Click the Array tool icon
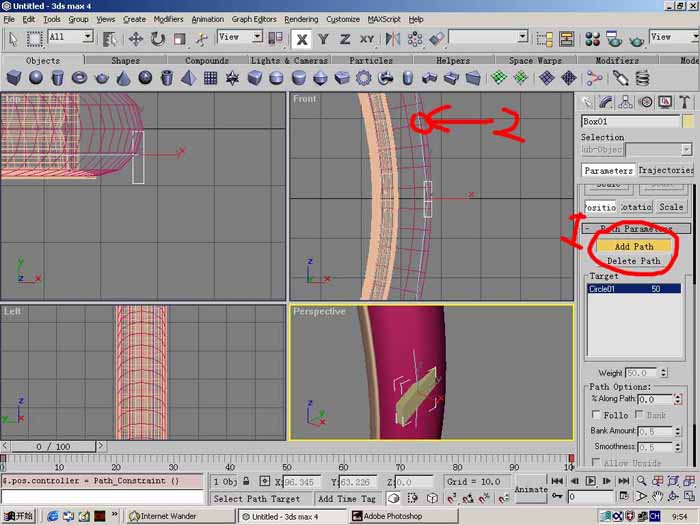This screenshot has width=700, height=525. [x=415, y=39]
